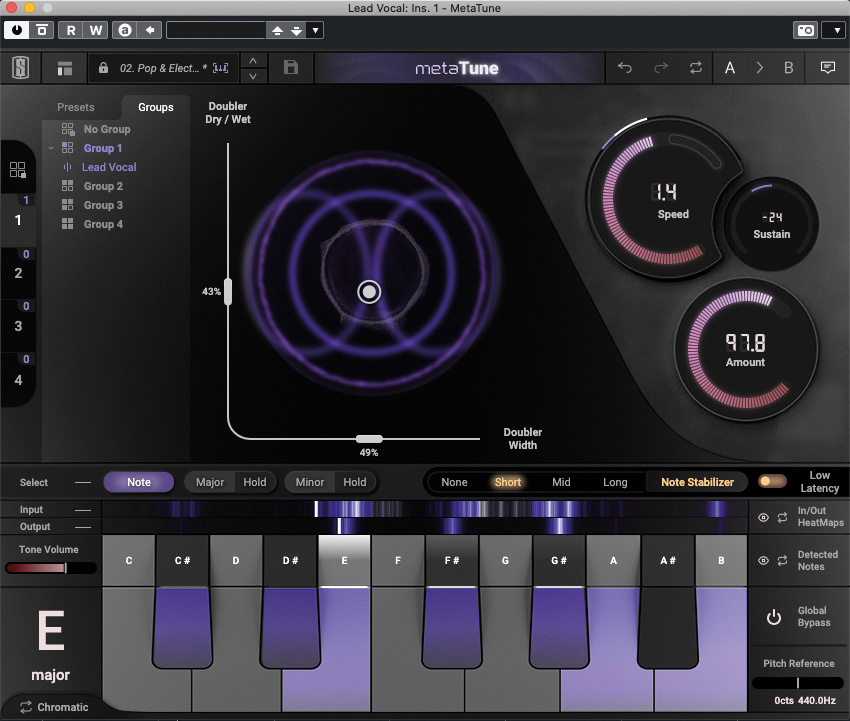The height and width of the screenshot is (721, 850).
Task: Collapse the Group 1 tree chevron
Action: 51,148
